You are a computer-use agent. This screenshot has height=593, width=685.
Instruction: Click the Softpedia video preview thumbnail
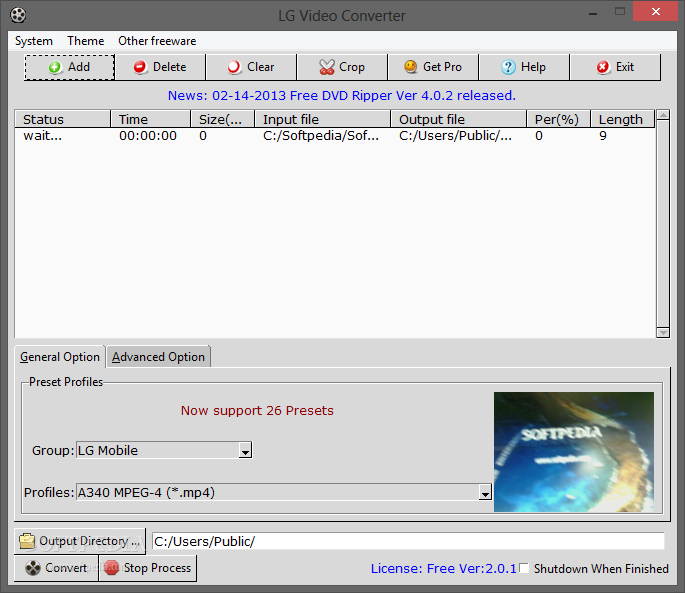[574, 452]
